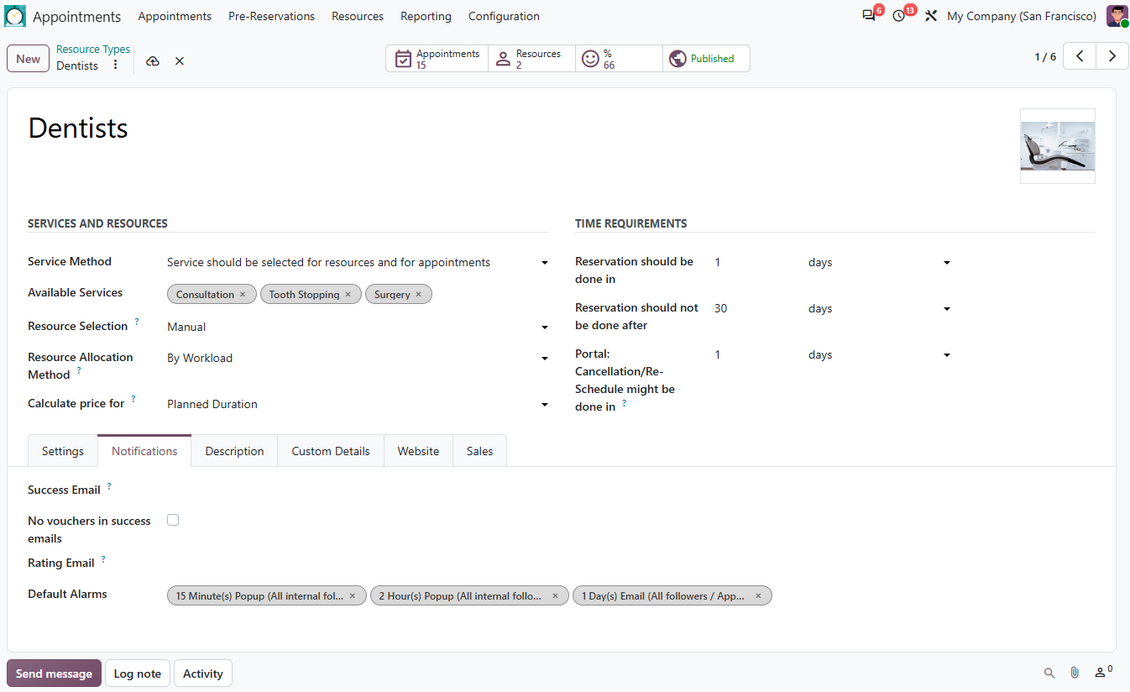The width and height of the screenshot is (1130, 692).
Task: Discard changes with the X icon
Action: pyautogui.click(x=179, y=61)
